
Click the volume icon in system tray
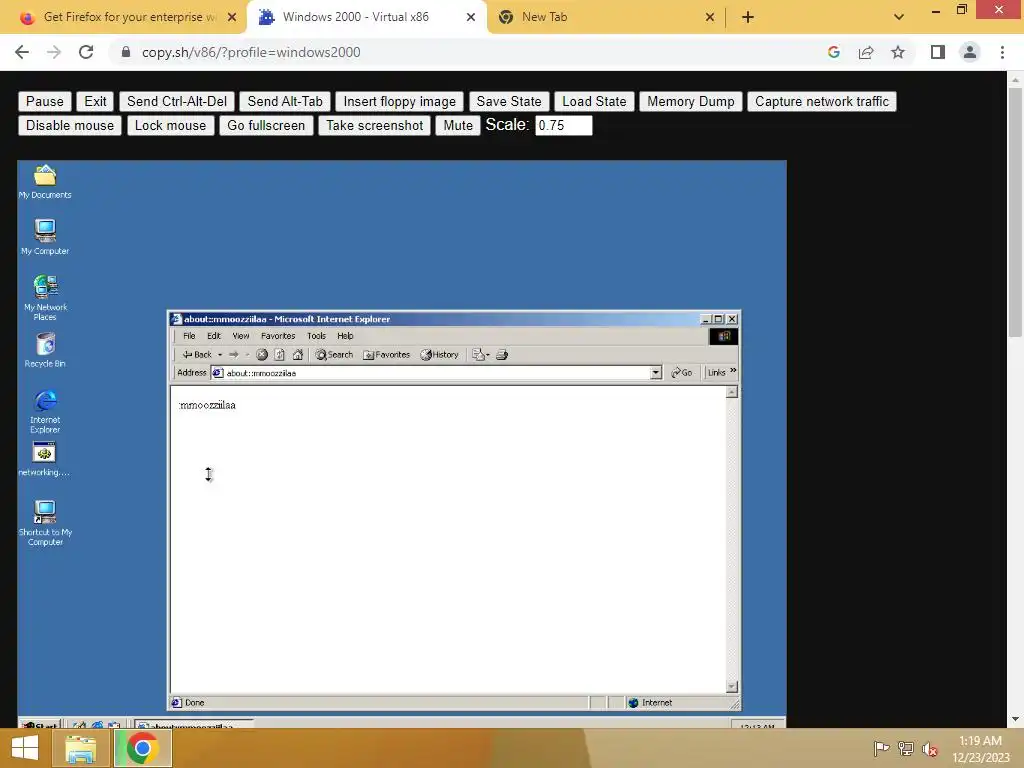pos(930,748)
